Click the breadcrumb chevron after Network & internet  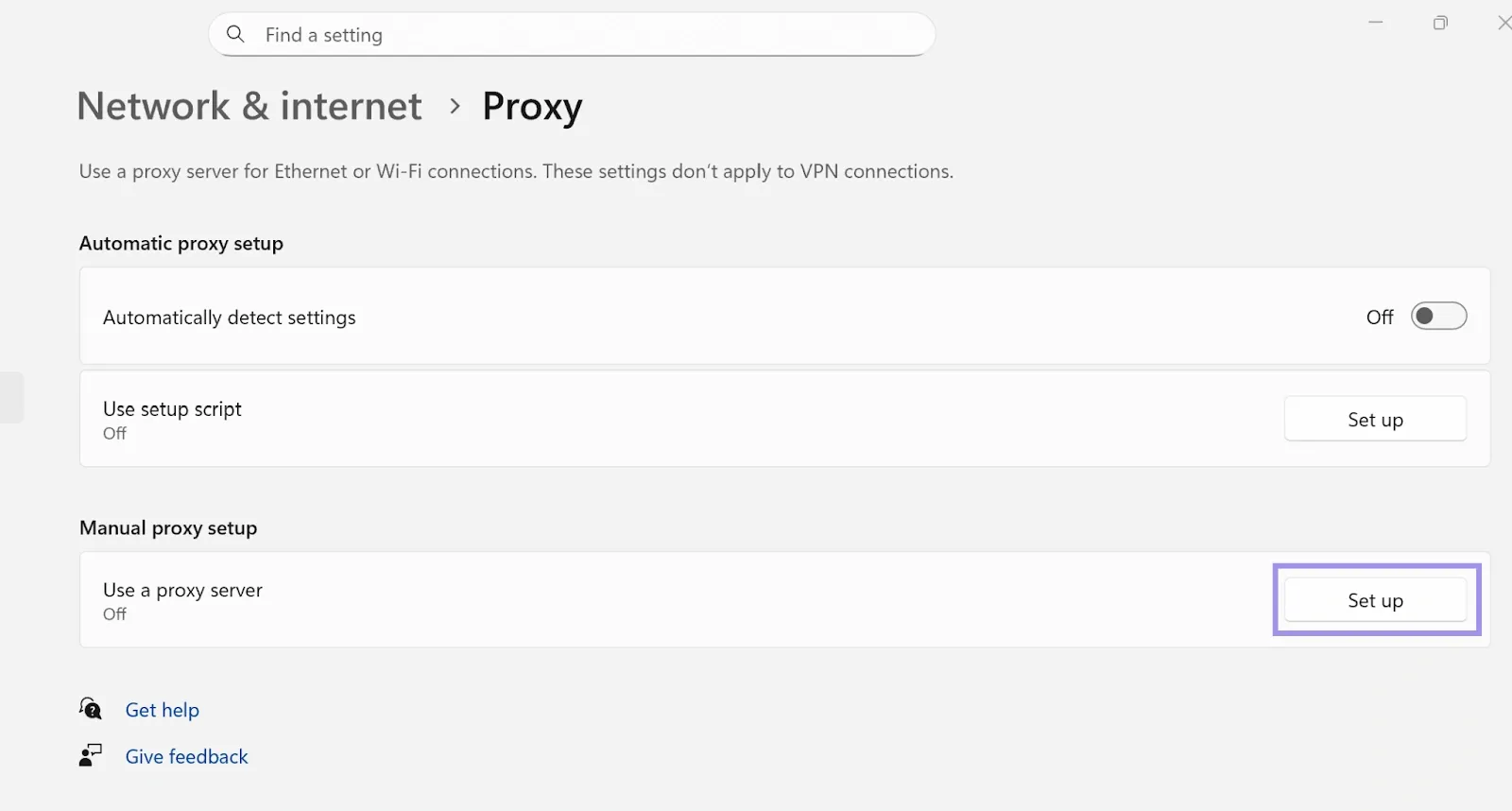coord(455,106)
